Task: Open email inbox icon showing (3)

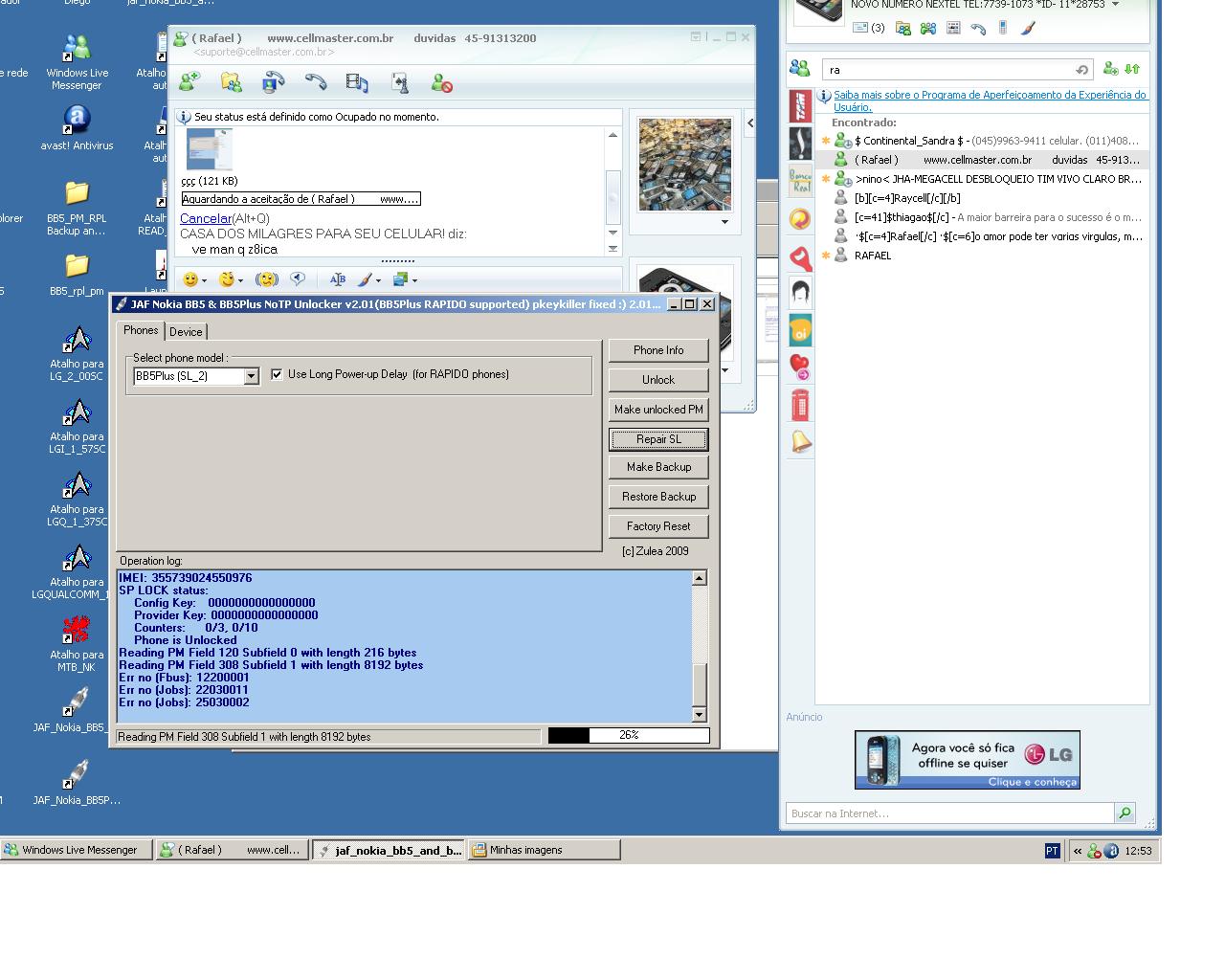Action: 868,28
